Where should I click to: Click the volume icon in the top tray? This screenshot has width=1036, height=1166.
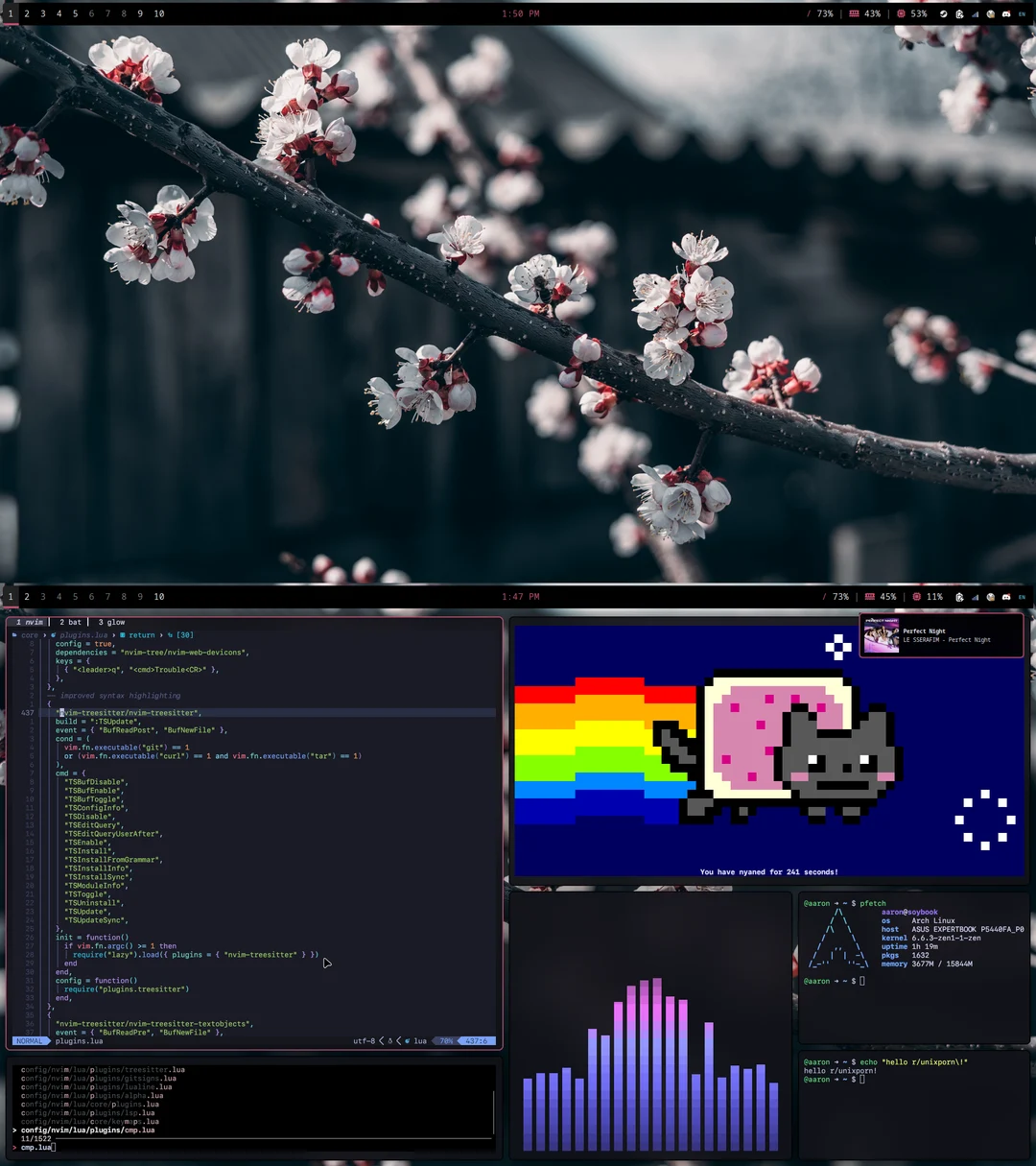[x=990, y=14]
